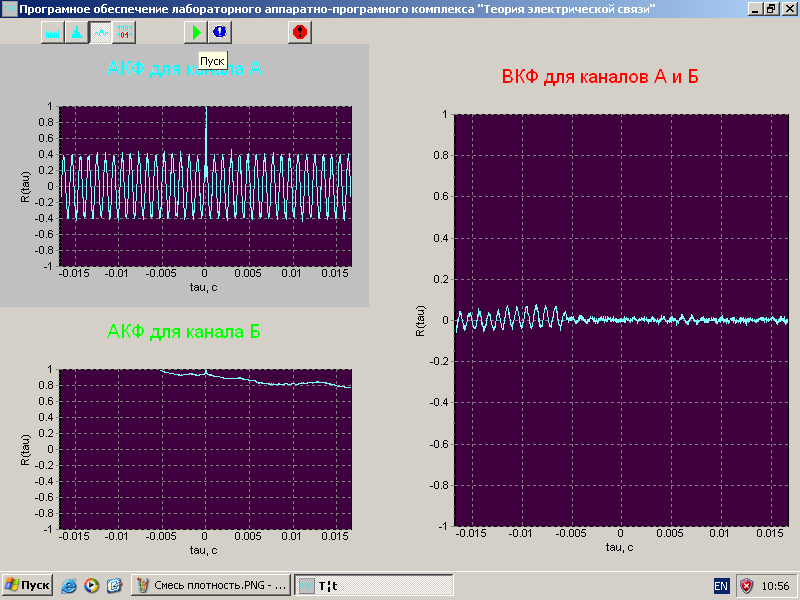The height and width of the screenshot is (600, 800).
Task: Switch to the T¦t taskbar window
Action: [x=374, y=585]
